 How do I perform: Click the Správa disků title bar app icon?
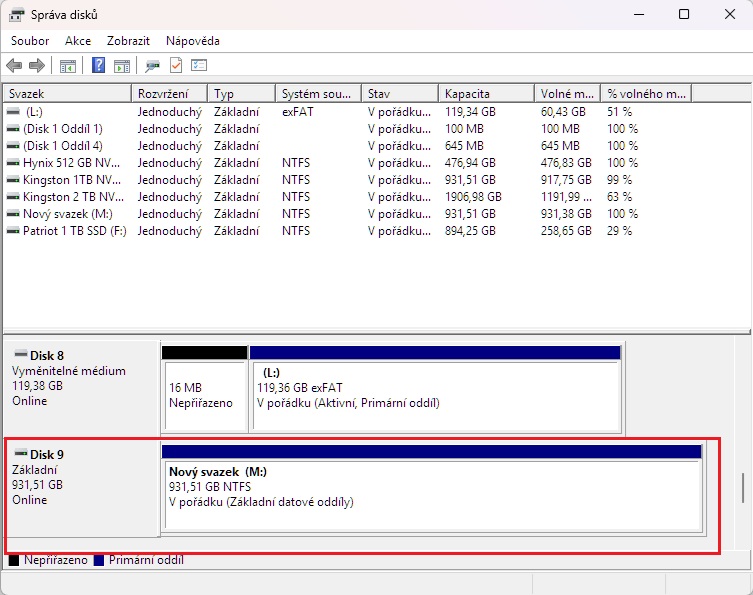[16, 14]
